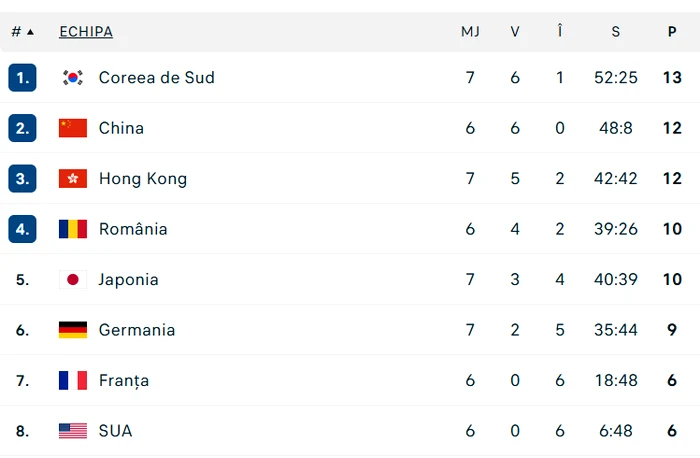Image resolution: width=700 pixels, height=458 pixels.
Task: Click the Romania flag icon
Action: click(73, 229)
